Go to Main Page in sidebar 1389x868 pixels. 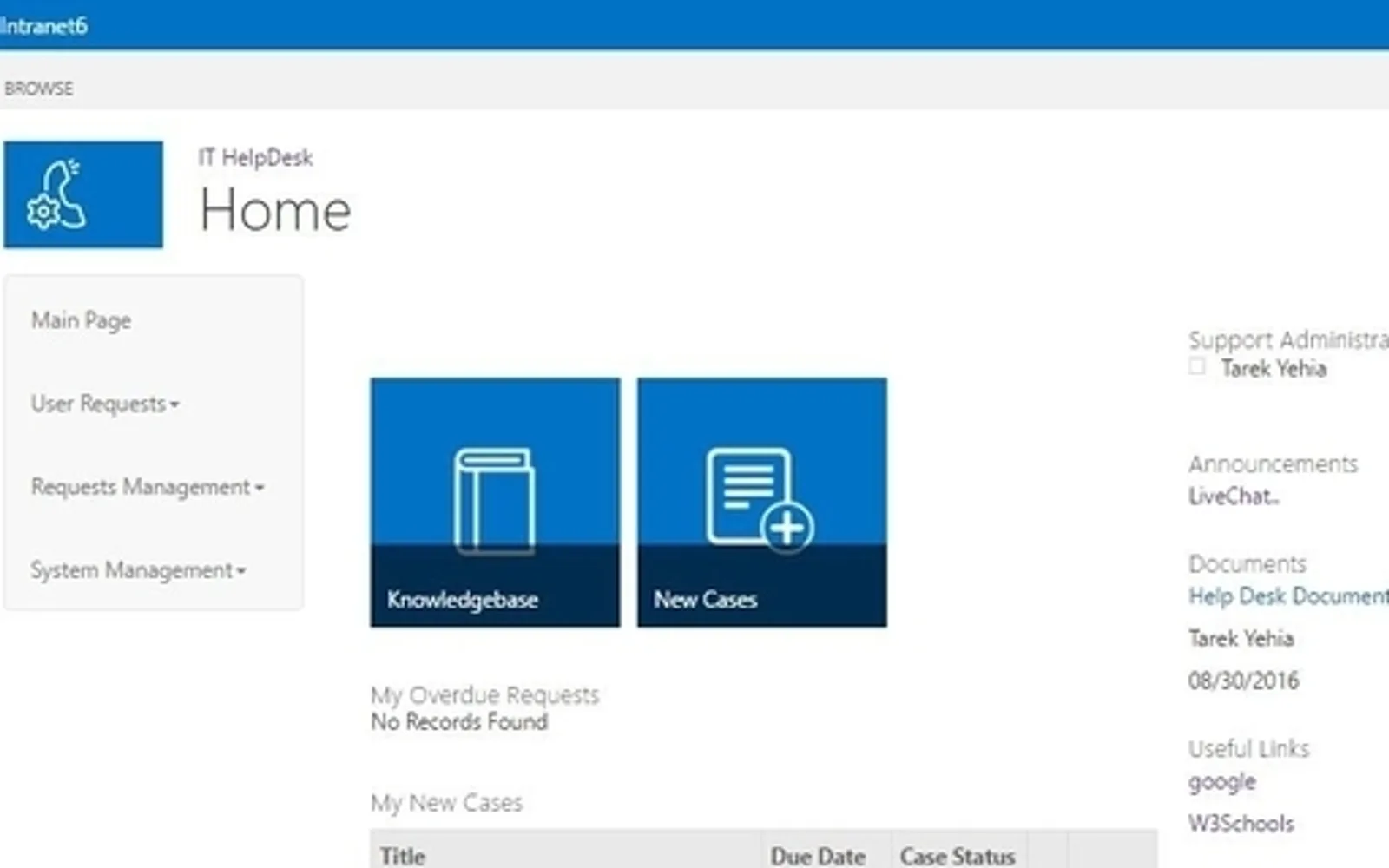coord(82,320)
